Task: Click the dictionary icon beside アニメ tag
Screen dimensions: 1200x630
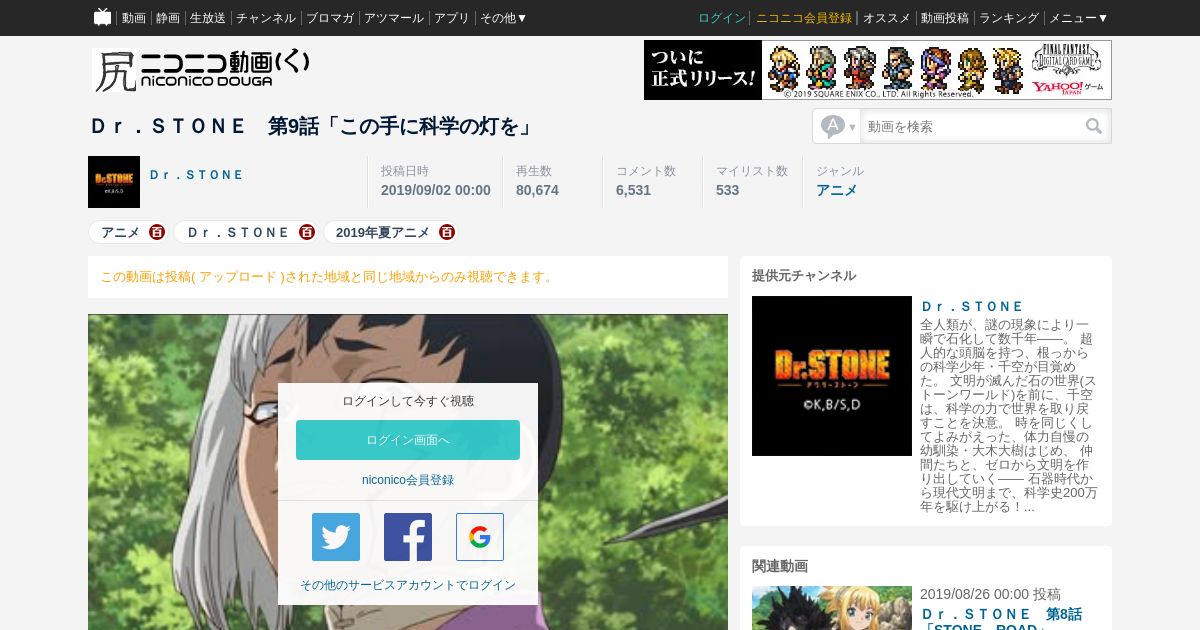Action: click(157, 232)
